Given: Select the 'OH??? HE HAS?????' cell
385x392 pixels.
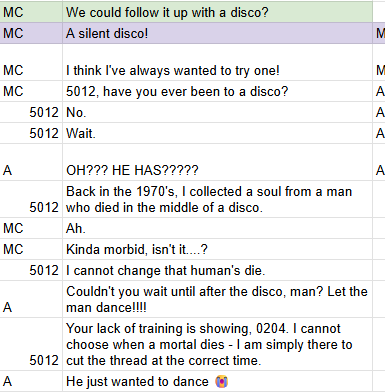Looking at the screenshot, I should (x=217, y=162).
